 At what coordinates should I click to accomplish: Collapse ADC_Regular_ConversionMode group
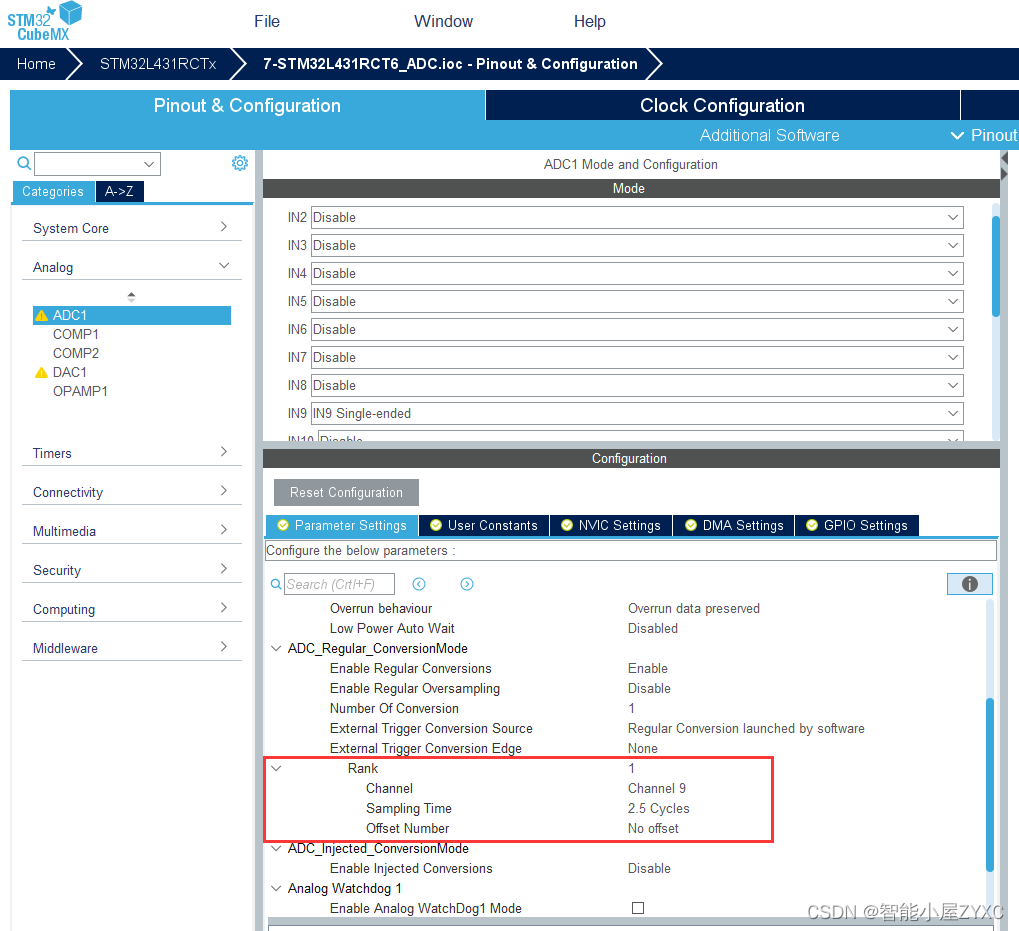(276, 648)
